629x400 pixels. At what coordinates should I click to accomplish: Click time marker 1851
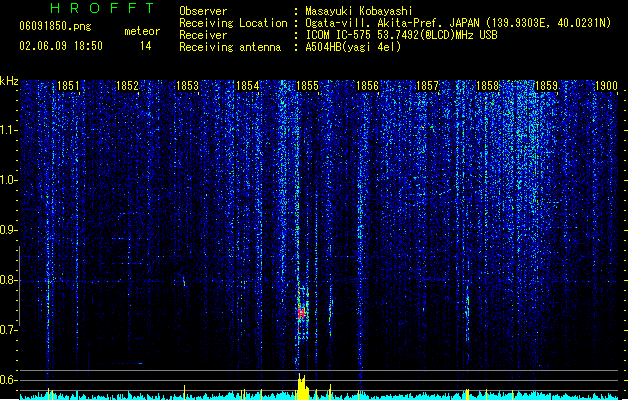tap(68, 86)
